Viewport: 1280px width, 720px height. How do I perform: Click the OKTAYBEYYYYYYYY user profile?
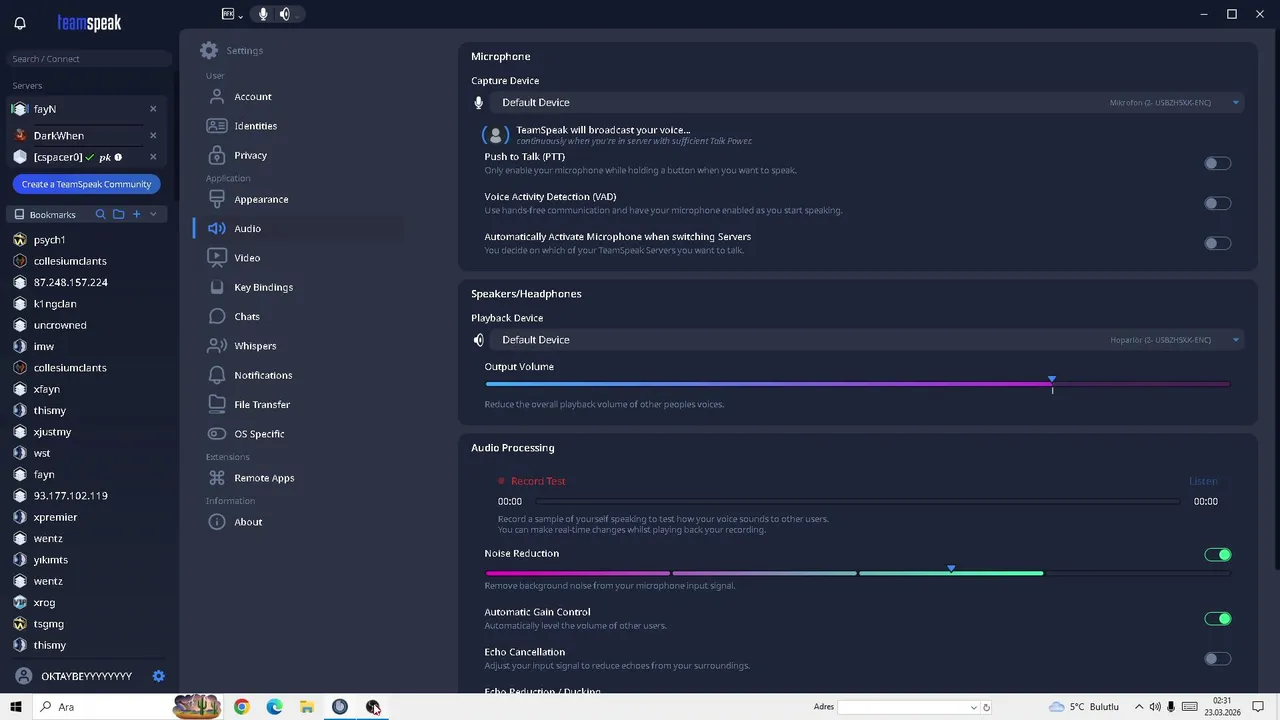tap(75, 676)
